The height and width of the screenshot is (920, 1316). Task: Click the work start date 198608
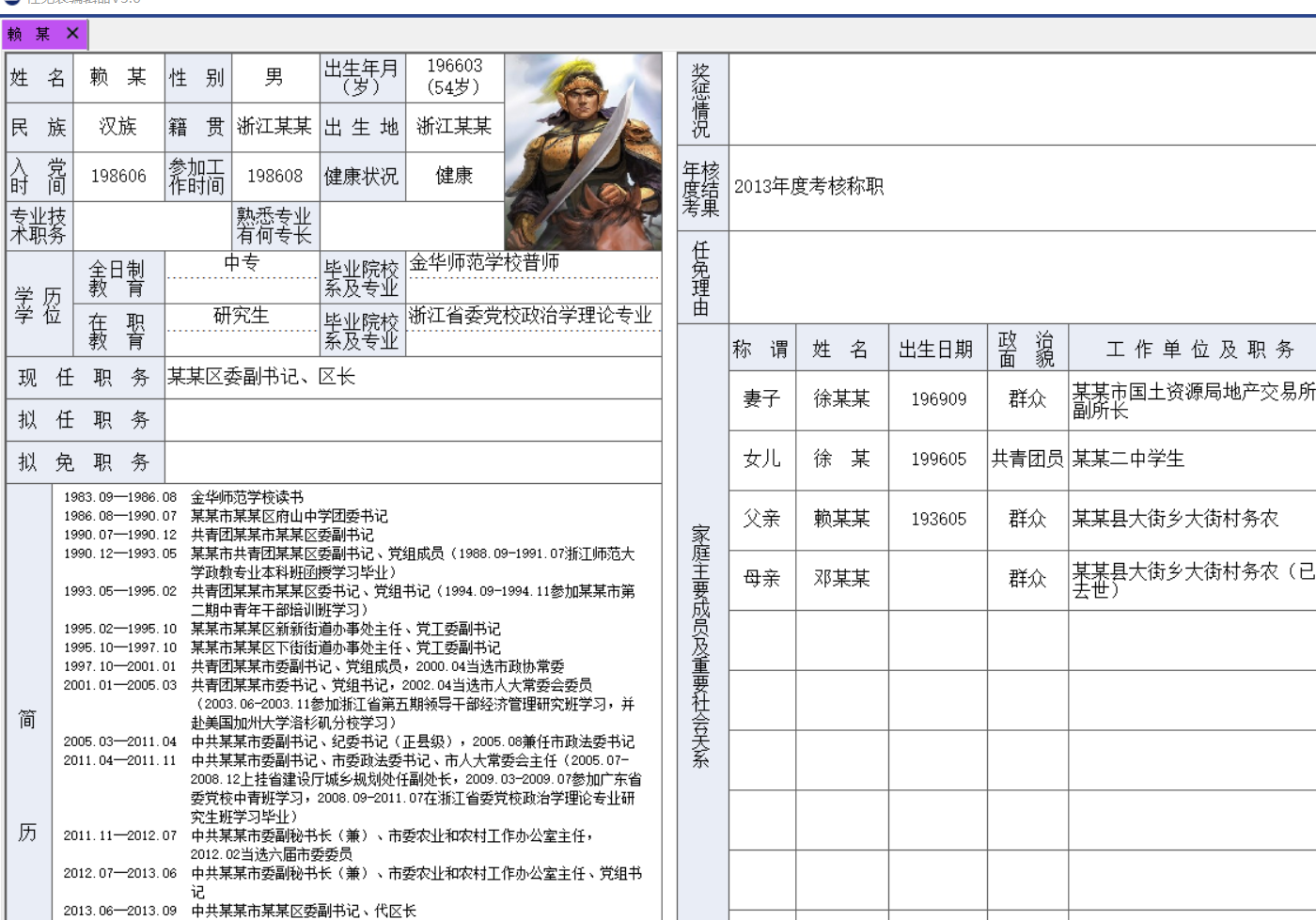(274, 177)
